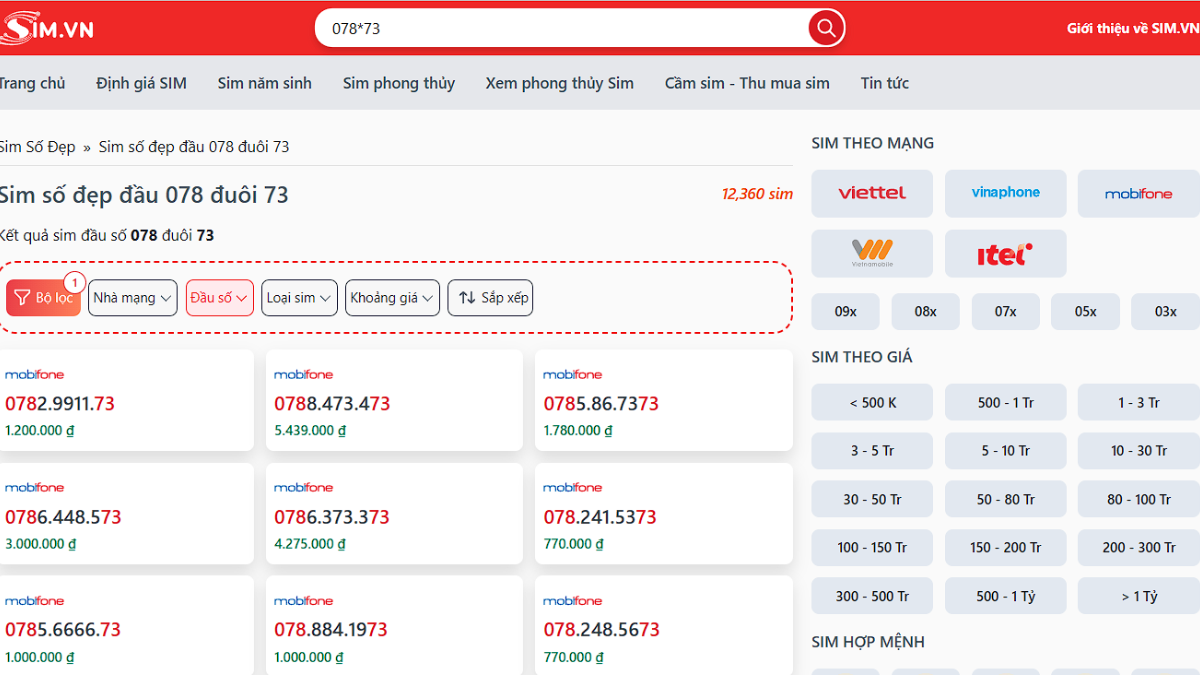Select price range > 1 Tỷ
This screenshot has height=675, width=1200.
click(x=1138, y=596)
